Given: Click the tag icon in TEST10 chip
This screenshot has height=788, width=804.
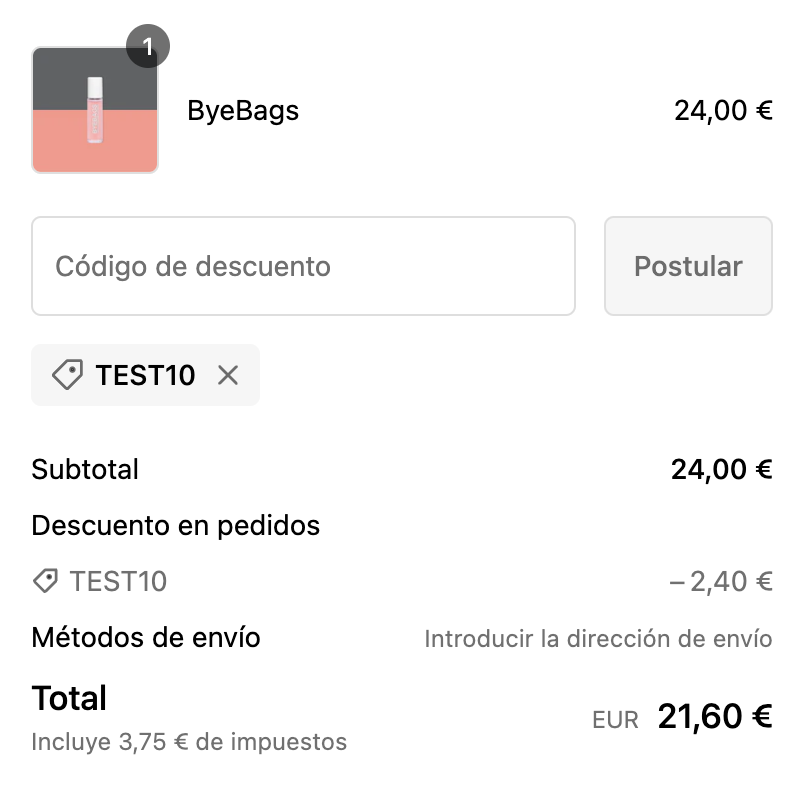Looking at the screenshot, I should pyautogui.click(x=67, y=374).
